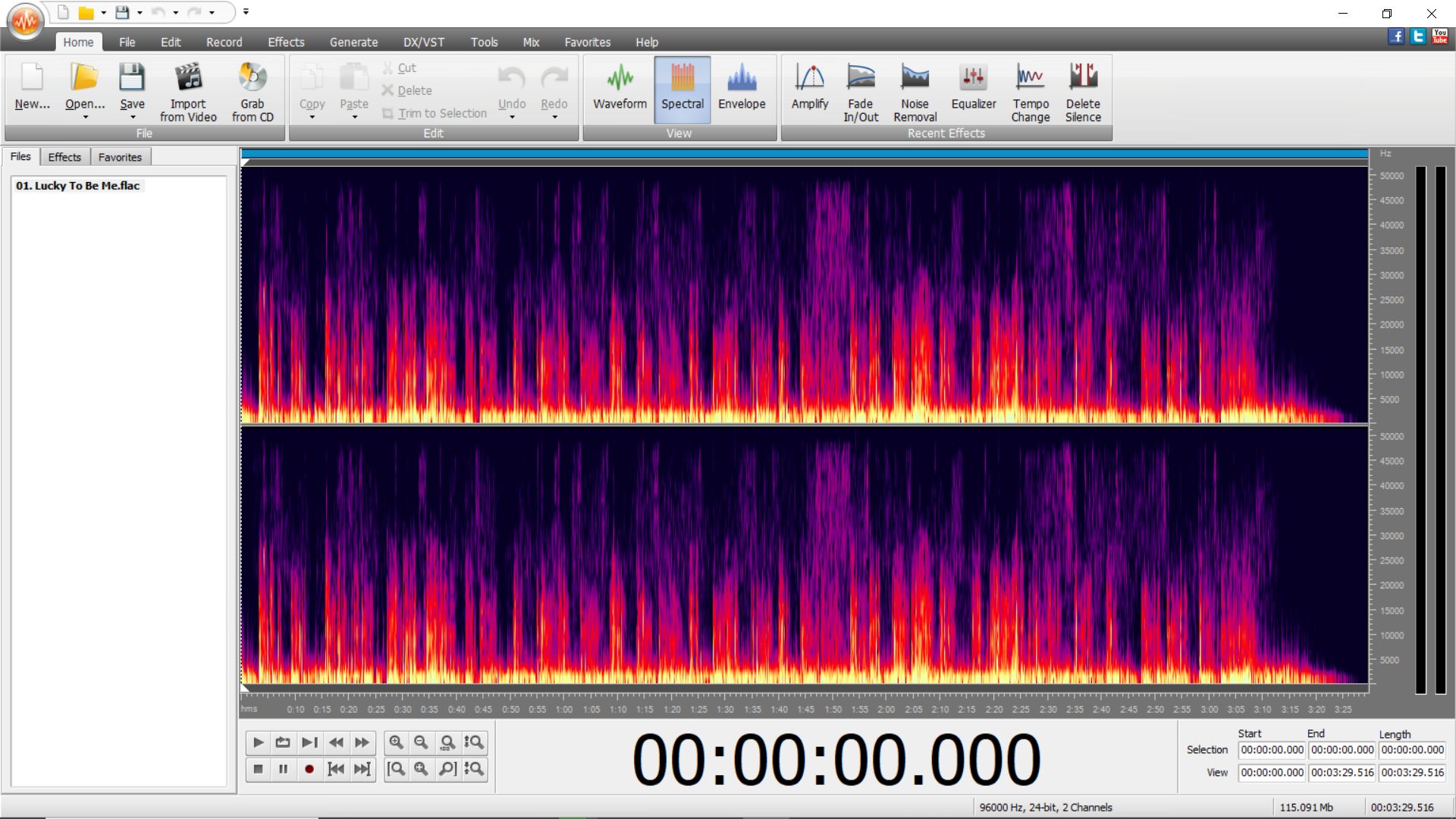Click the Selection Start time field
The width and height of the screenshot is (1456, 819).
[x=1272, y=750]
